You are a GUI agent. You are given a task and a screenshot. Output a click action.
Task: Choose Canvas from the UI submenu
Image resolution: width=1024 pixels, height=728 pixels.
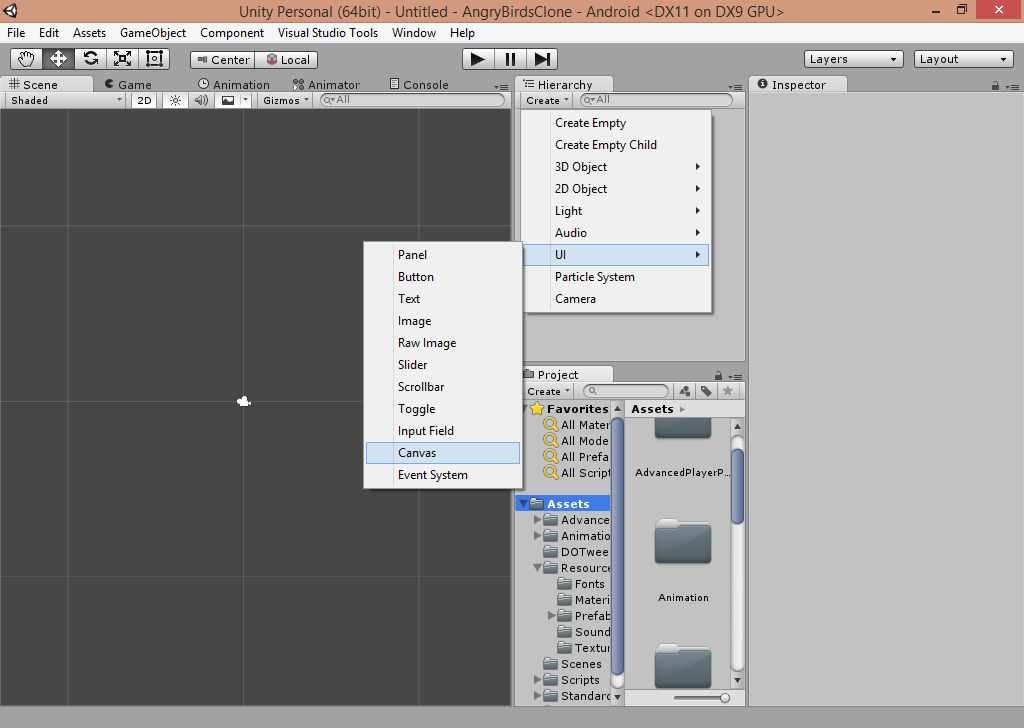[x=443, y=453]
